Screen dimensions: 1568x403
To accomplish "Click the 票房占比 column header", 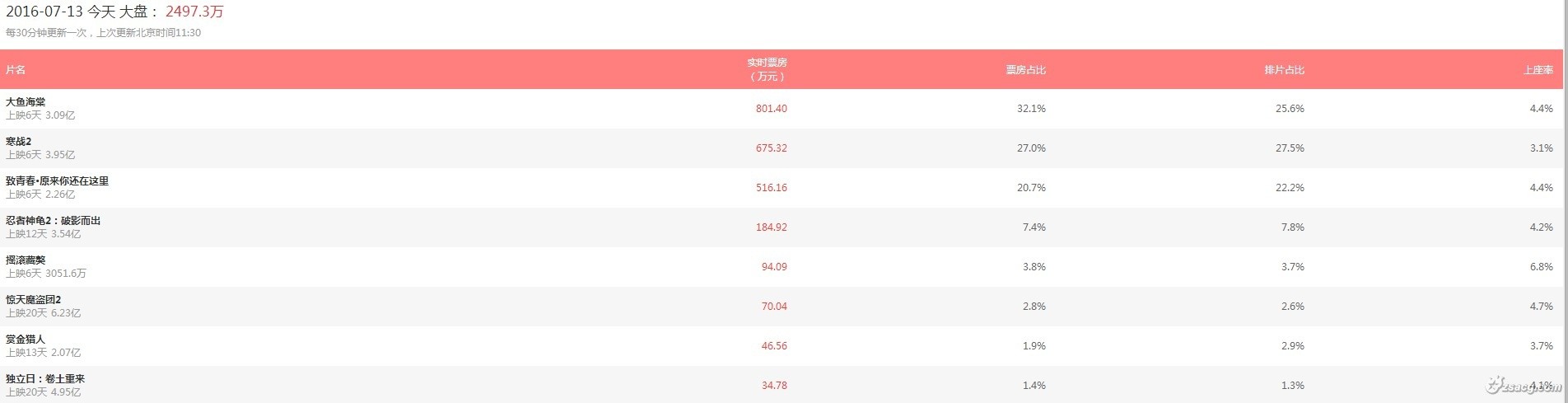I will click(1025, 70).
